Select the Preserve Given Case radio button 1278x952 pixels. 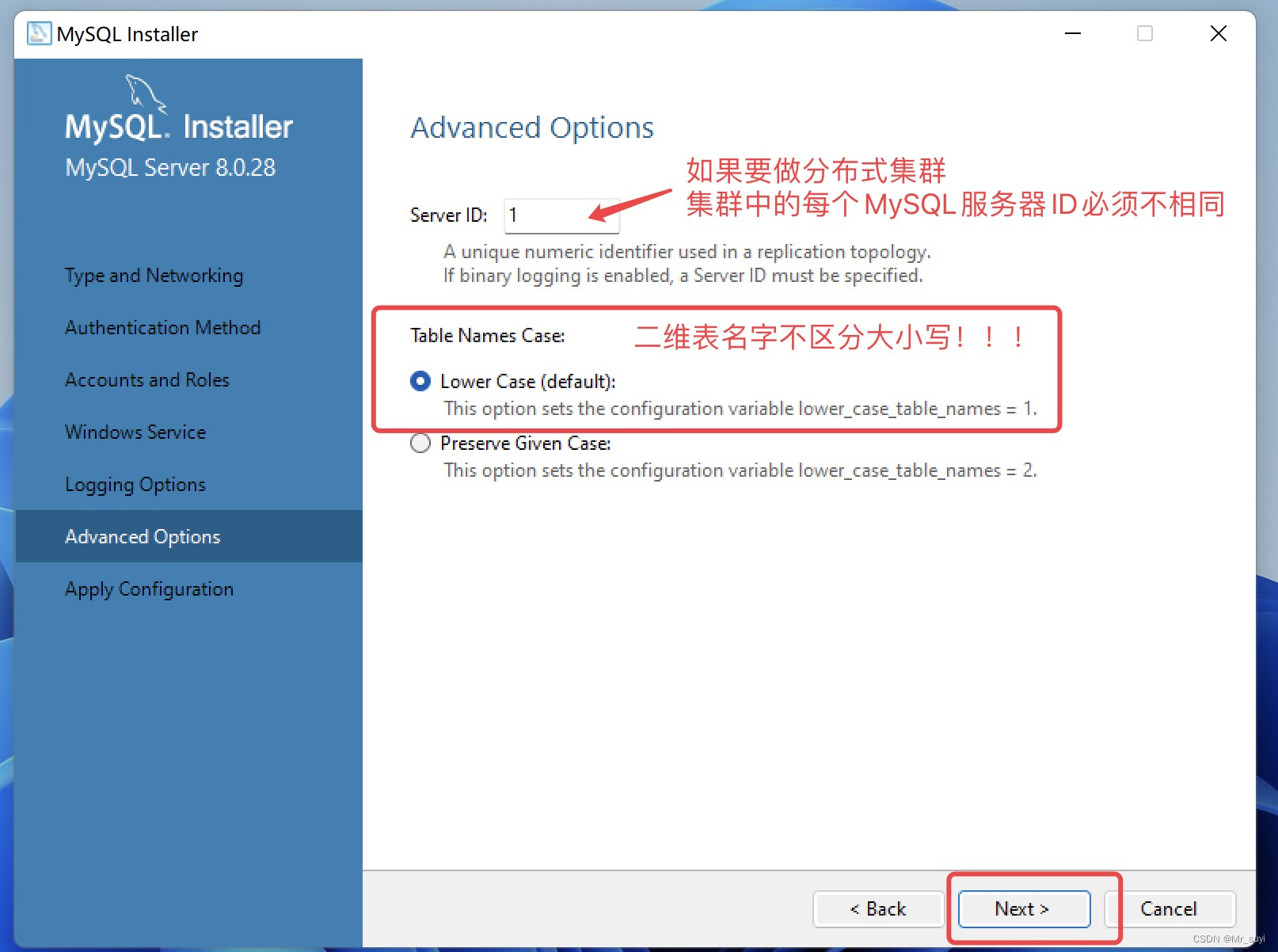coord(420,443)
